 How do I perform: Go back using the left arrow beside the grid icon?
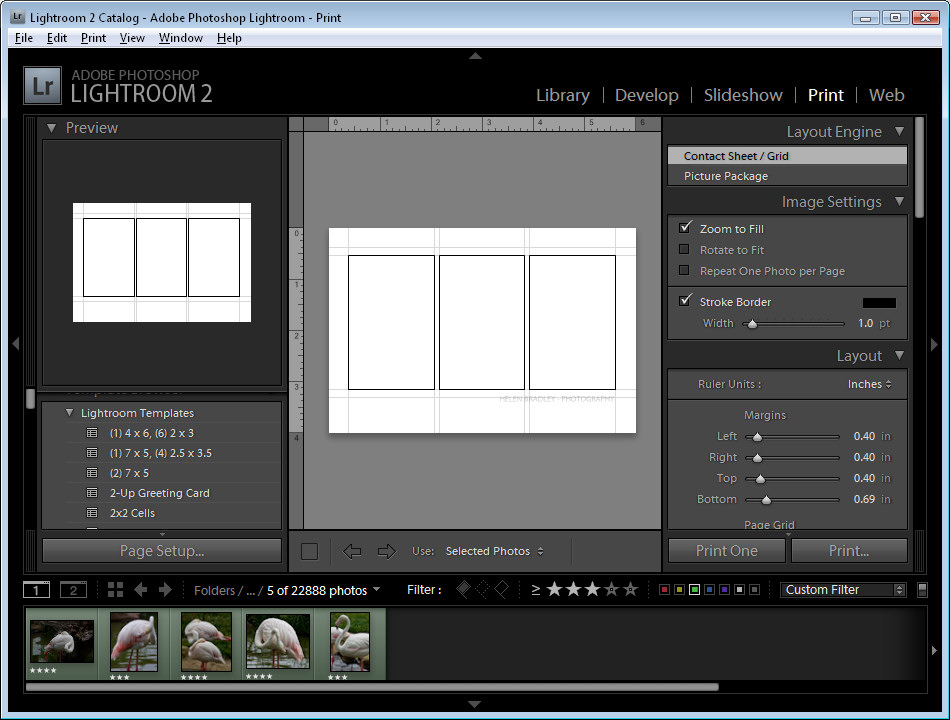(x=141, y=590)
